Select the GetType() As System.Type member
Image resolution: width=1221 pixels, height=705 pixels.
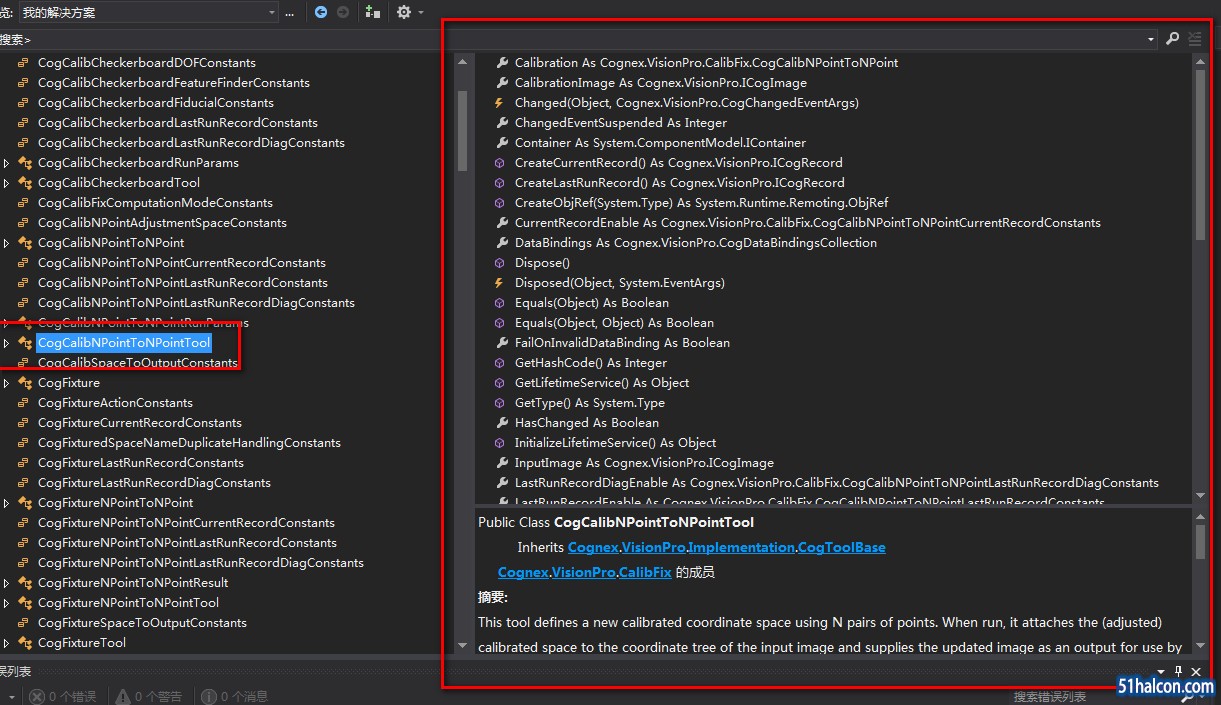pos(589,403)
